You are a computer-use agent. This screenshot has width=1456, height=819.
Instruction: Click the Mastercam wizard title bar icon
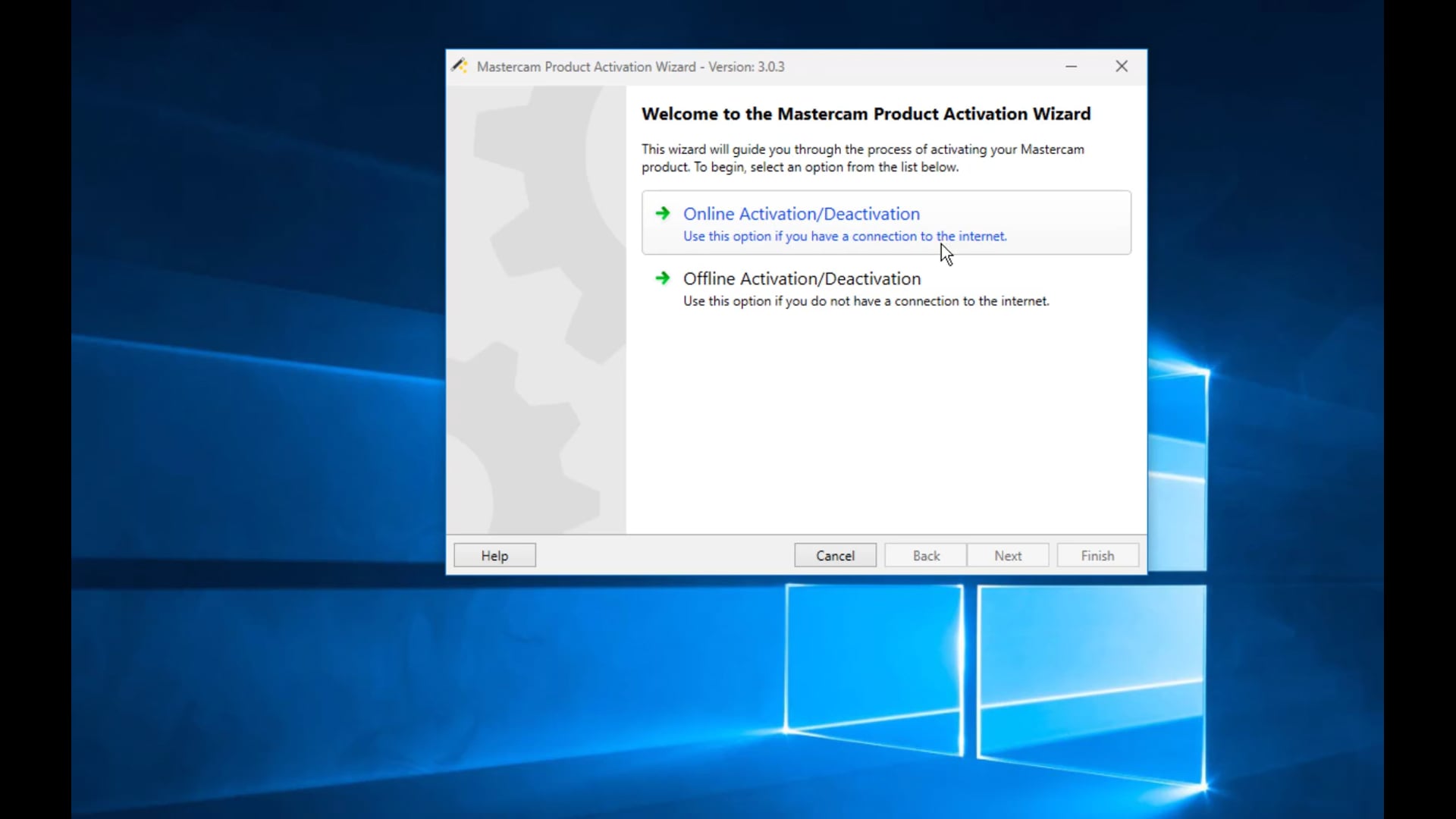click(460, 66)
